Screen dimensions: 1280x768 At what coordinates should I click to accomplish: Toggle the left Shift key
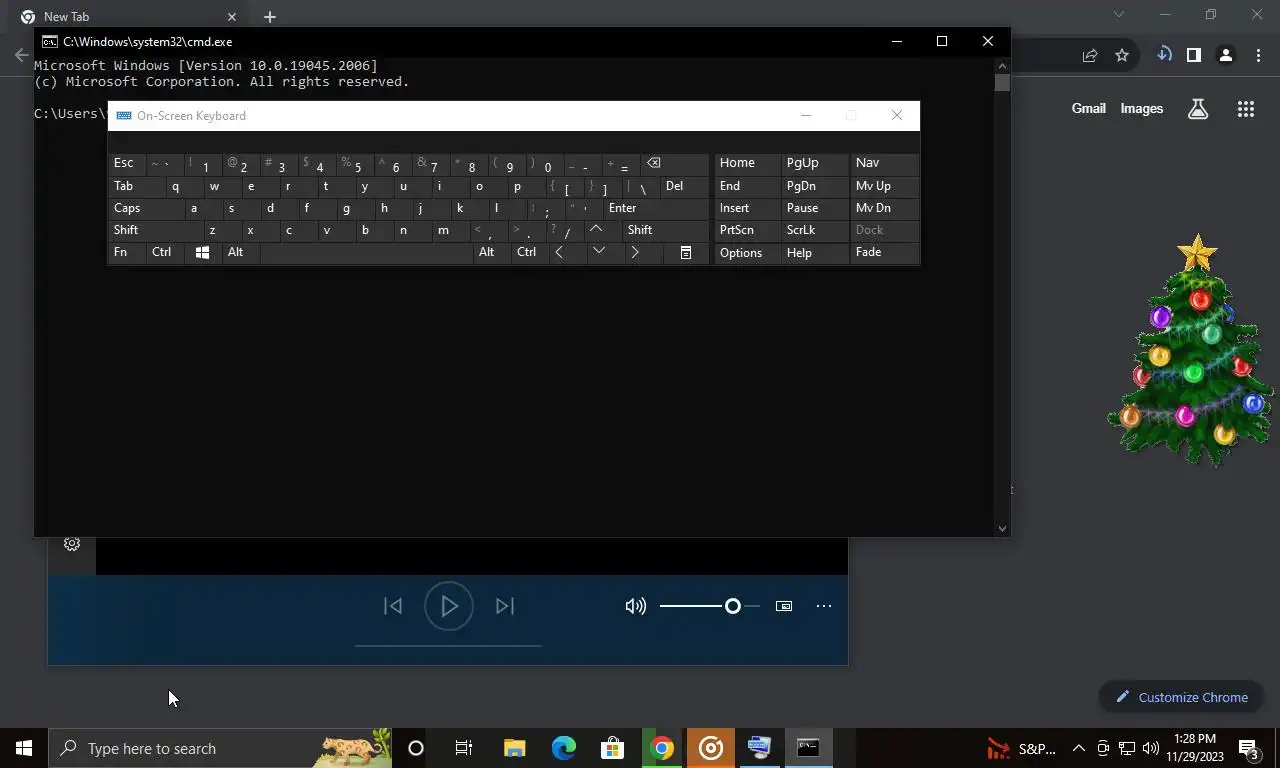(156, 230)
